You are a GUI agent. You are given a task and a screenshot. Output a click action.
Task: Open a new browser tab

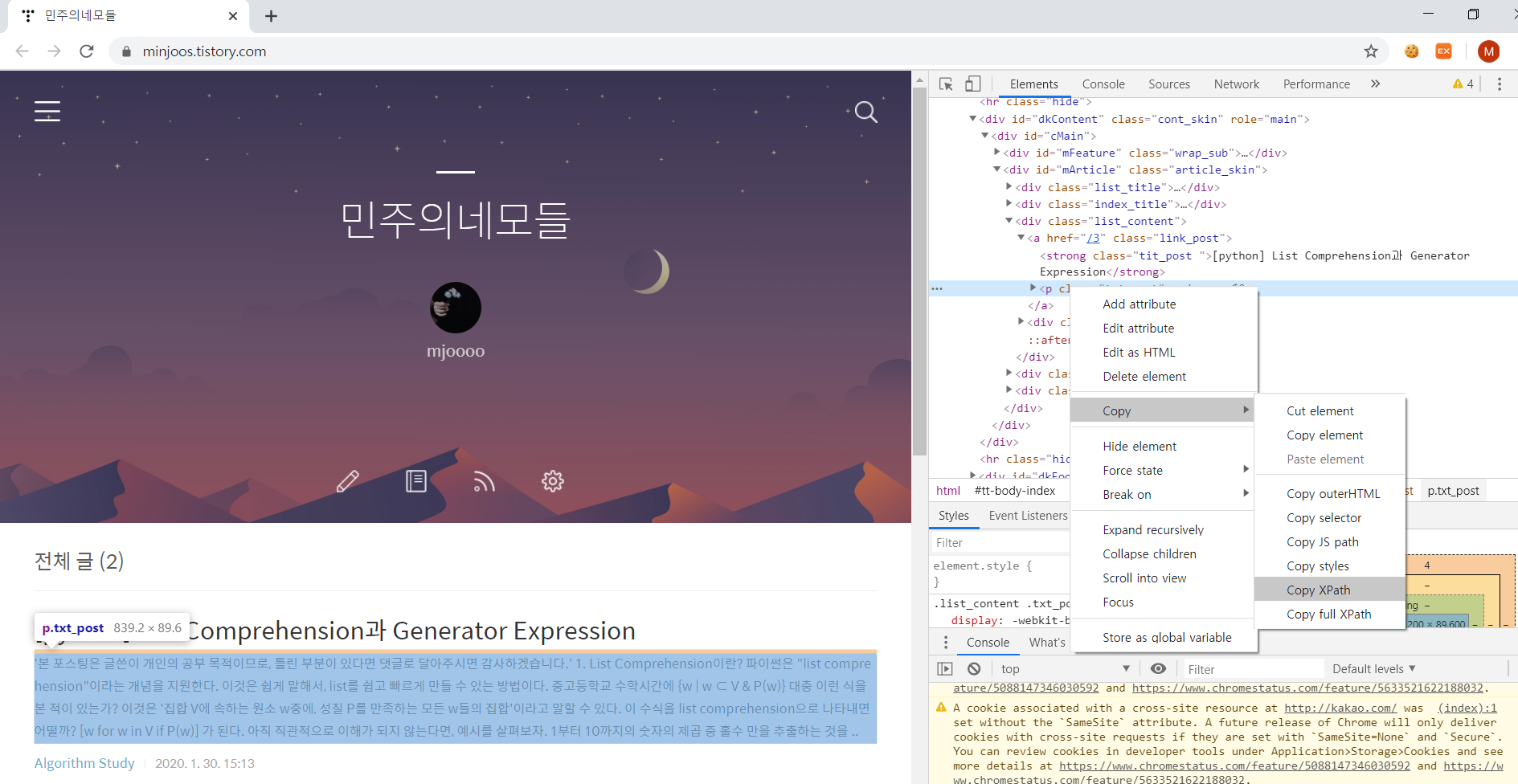pos(271,16)
